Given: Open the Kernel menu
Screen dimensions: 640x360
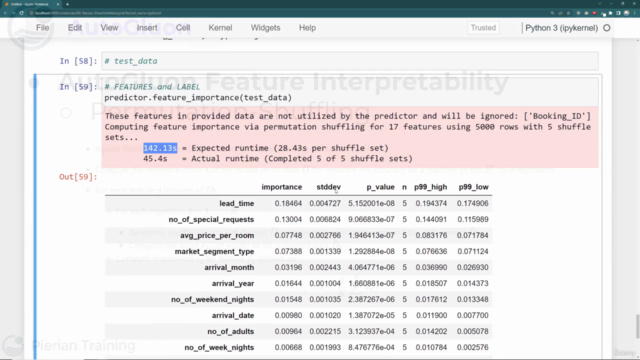Looking at the screenshot, I should click(x=220, y=28).
